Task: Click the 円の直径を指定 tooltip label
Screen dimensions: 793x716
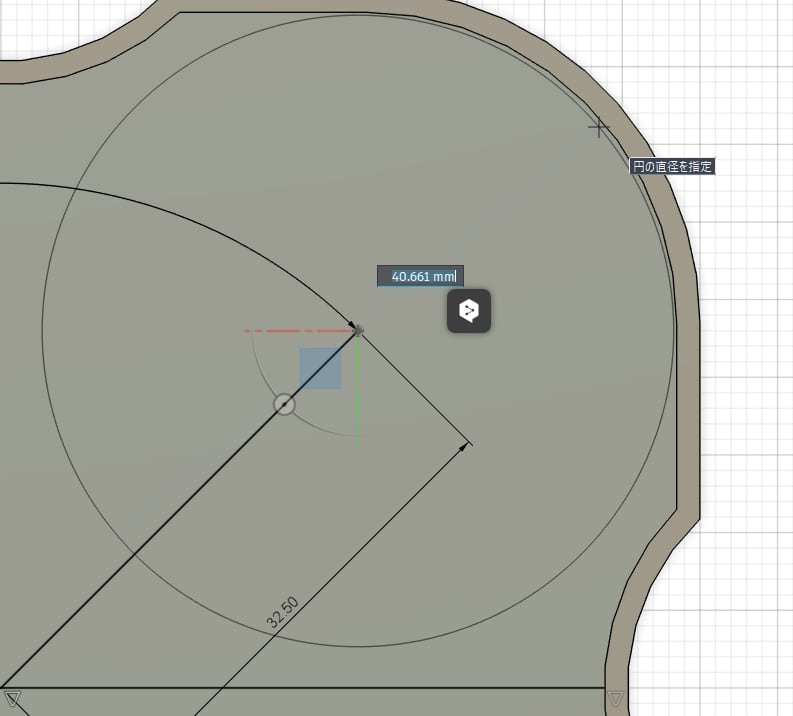Action: click(x=672, y=167)
